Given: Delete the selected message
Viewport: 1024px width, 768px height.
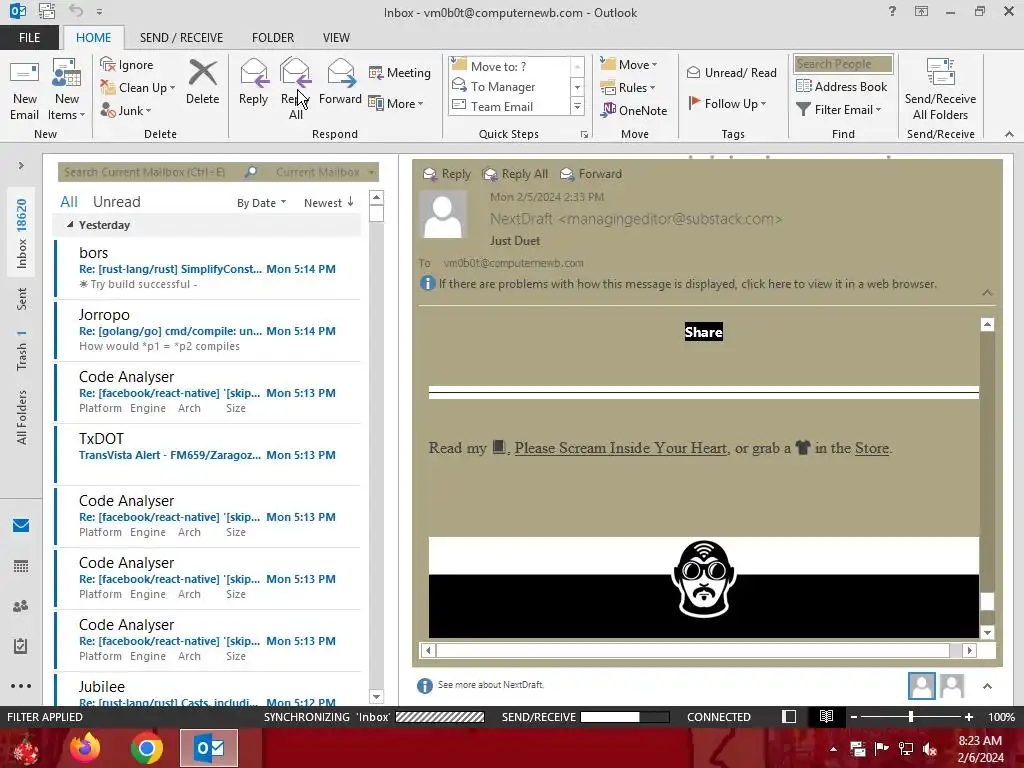Looking at the screenshot, I should tap(202, 83).
